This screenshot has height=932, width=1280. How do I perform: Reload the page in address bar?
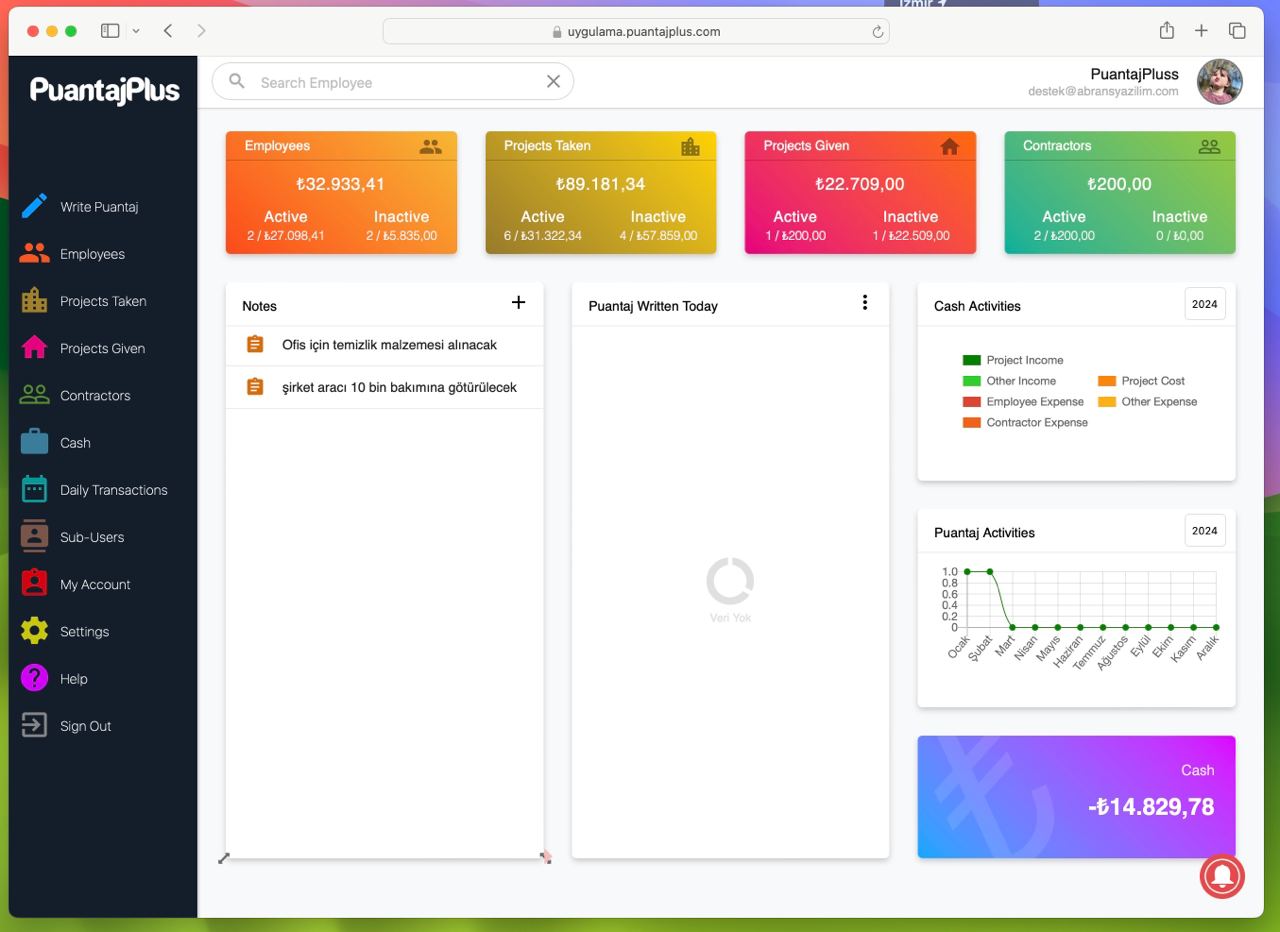[x=878, y=32]
